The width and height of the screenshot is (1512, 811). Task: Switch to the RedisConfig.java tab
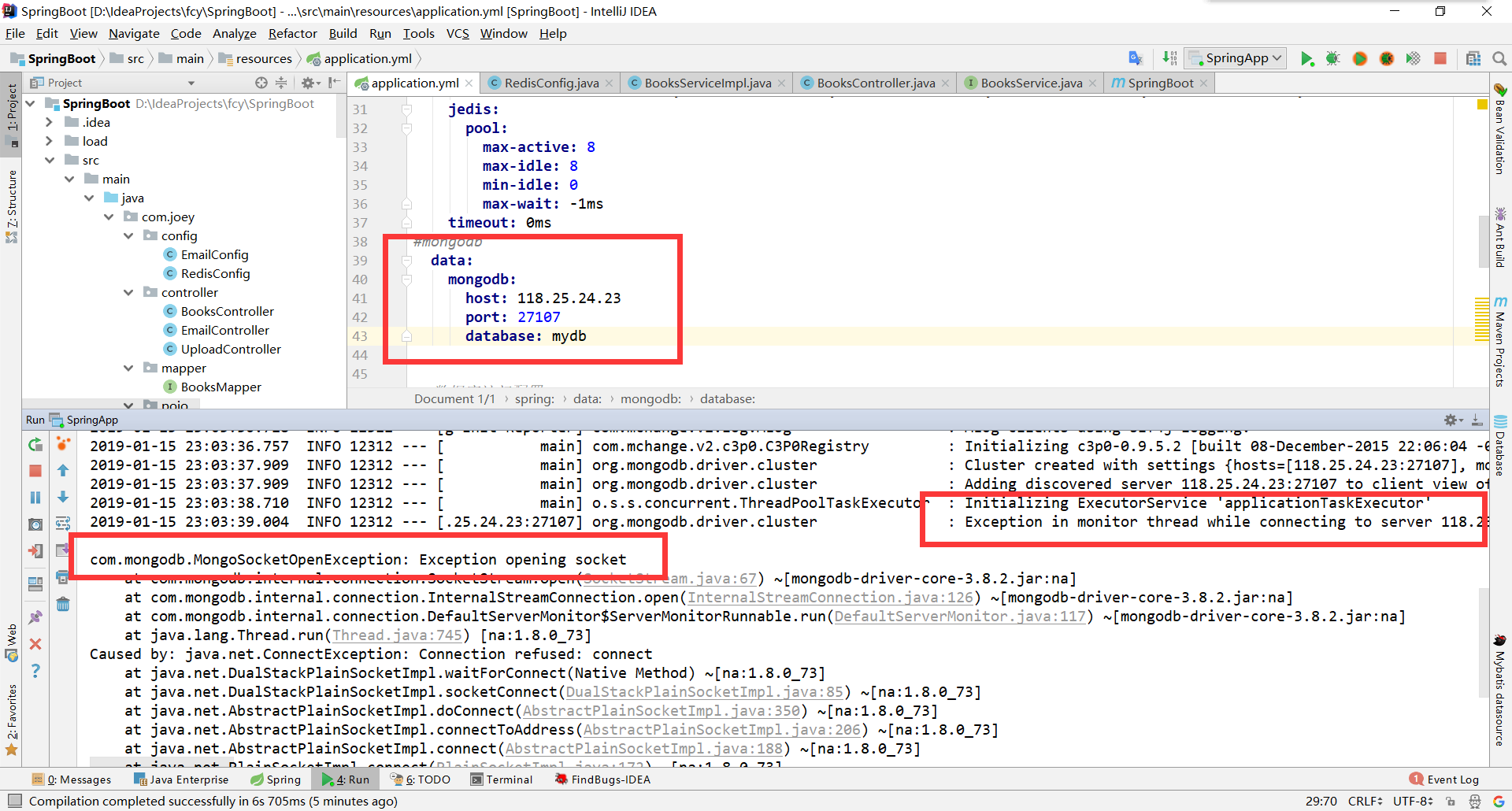point(550,83)
